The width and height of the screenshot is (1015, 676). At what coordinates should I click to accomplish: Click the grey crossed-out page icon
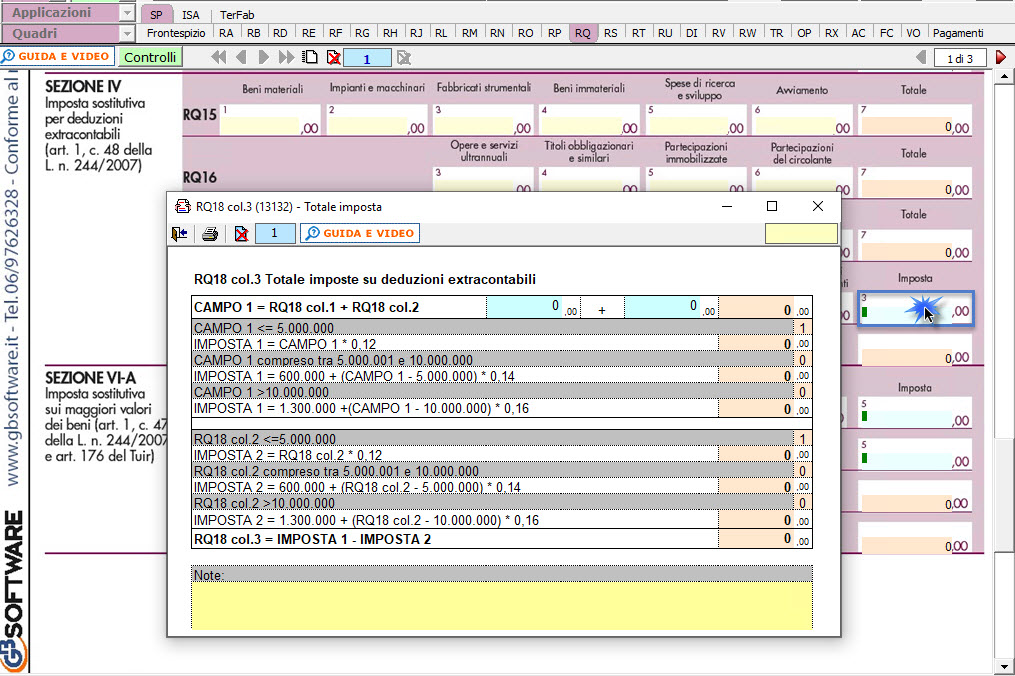click(404, 58)
